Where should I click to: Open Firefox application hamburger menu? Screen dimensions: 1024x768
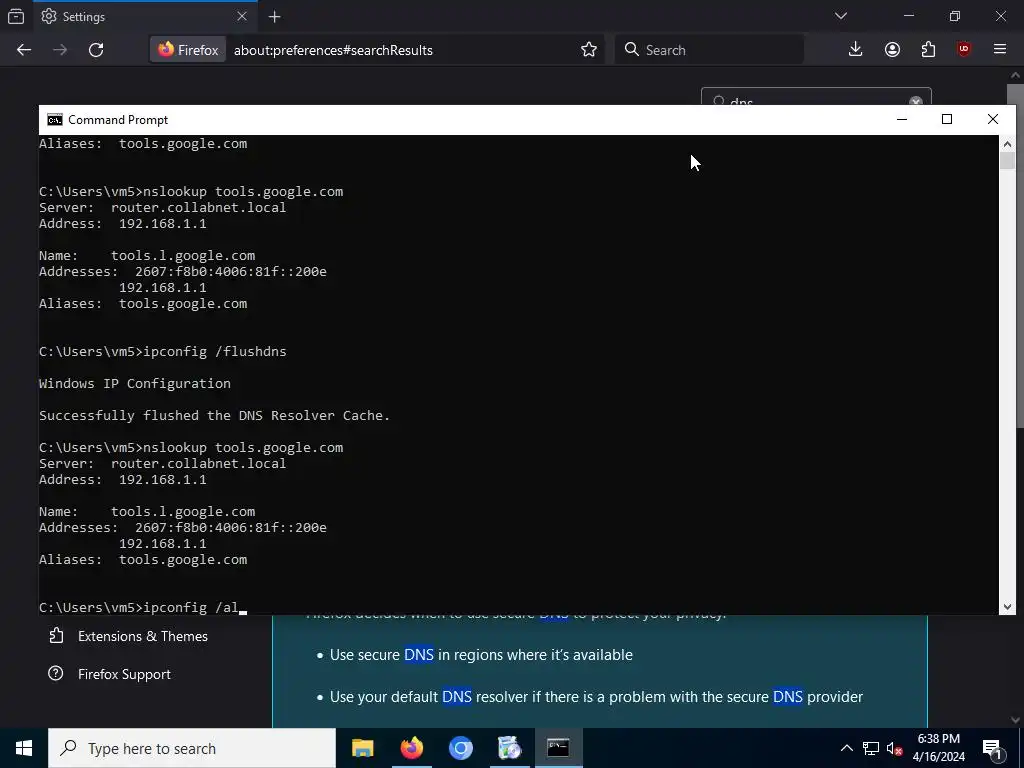(x=1000, y=50)
